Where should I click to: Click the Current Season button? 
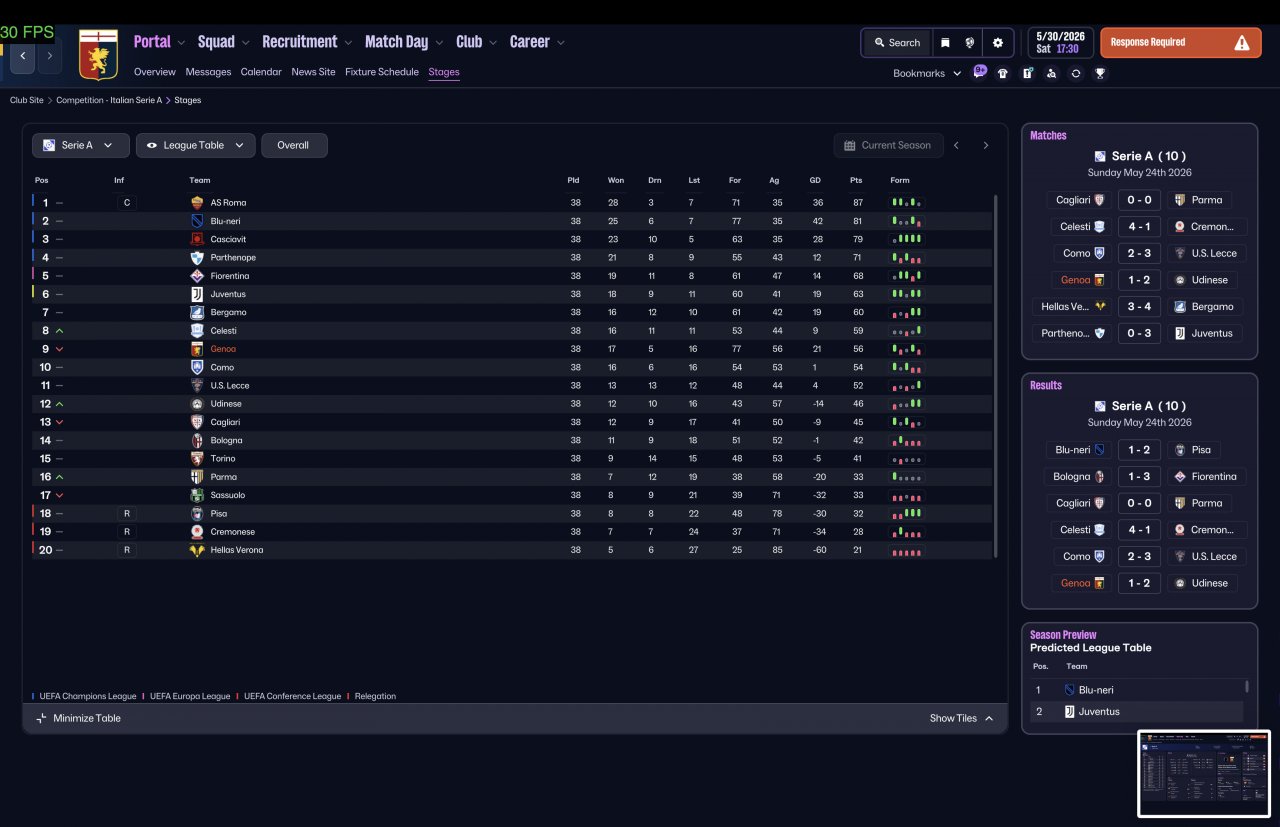coord(887,145)
